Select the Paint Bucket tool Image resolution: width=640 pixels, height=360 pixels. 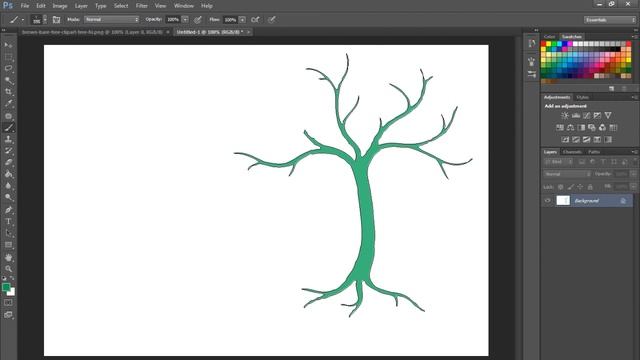point(8,174)
